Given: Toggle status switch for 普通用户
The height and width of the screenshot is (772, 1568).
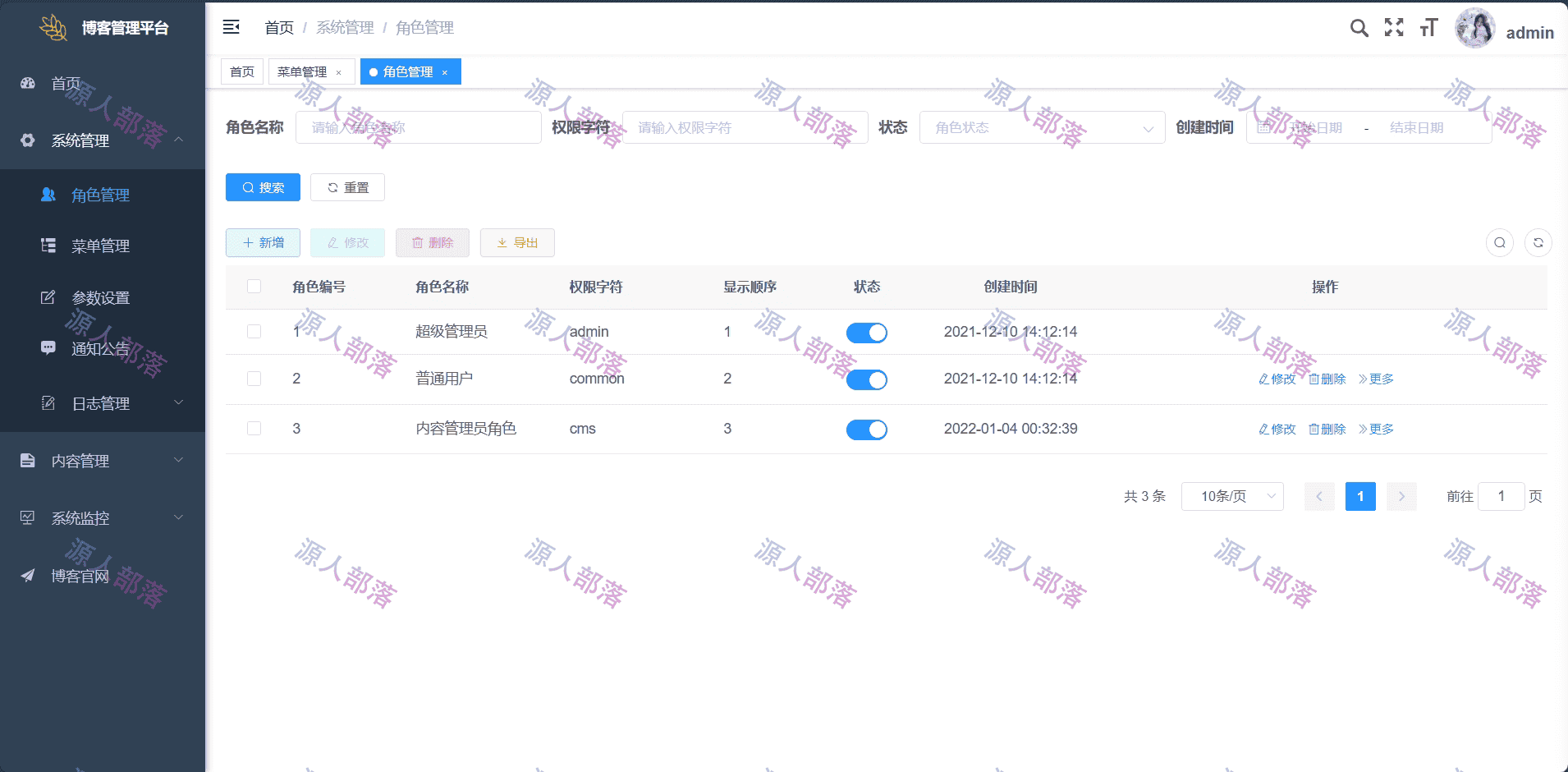Looking at the screenshot, I should 867,379.
